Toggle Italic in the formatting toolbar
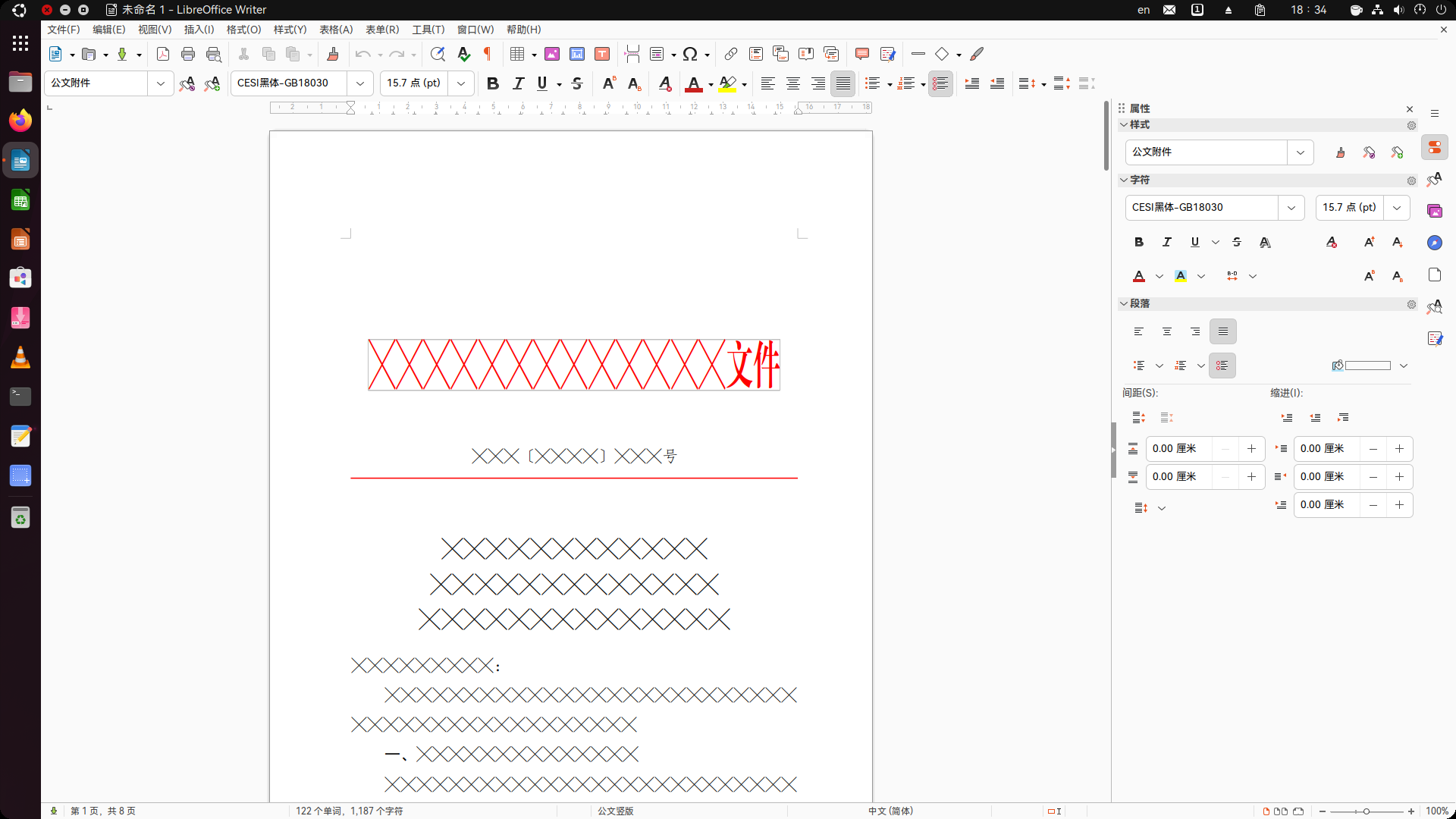The height and width of the screenshot is (819, 1456). coord(518,83)
